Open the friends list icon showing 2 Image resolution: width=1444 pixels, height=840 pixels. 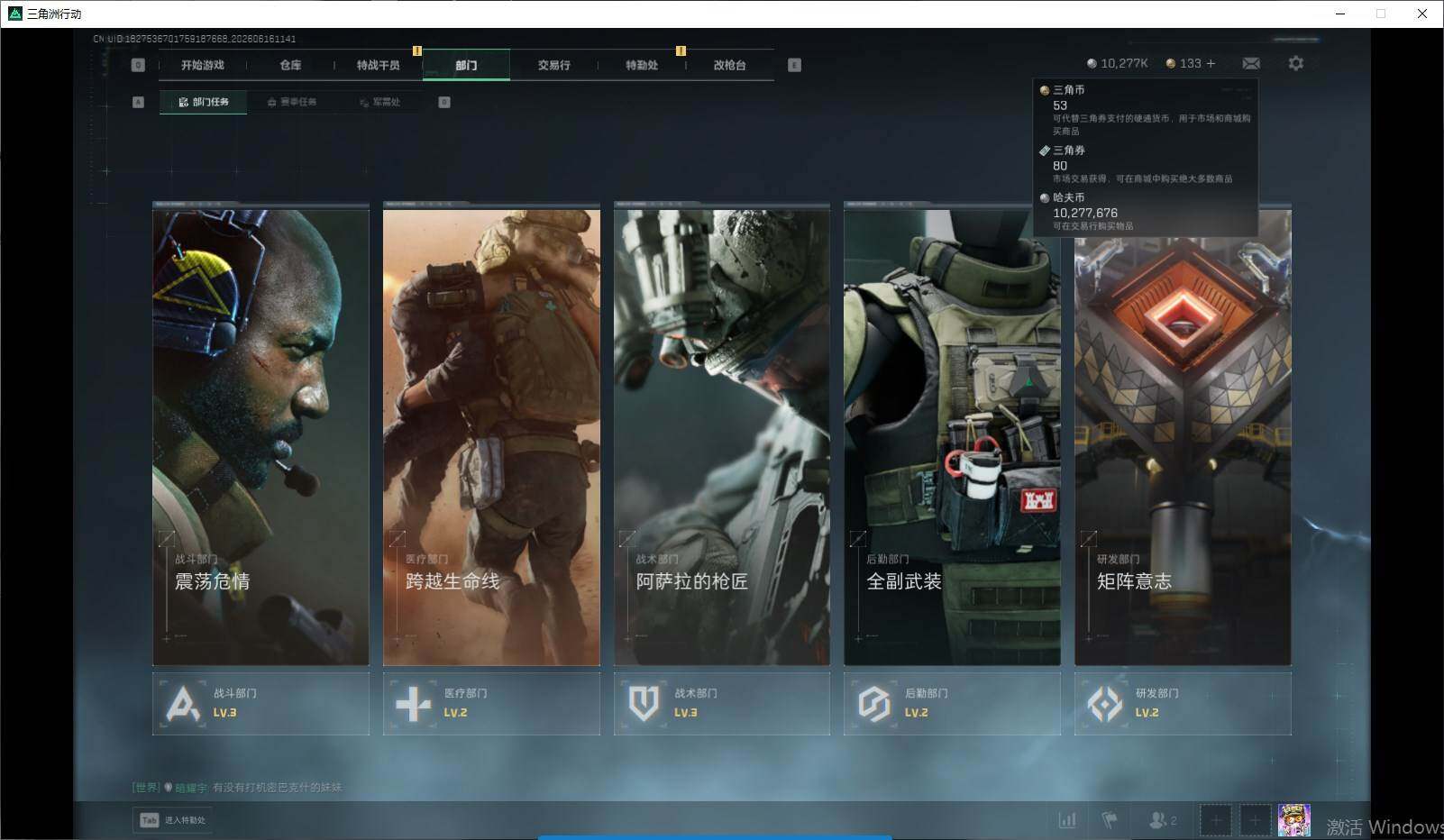tap(1163, 820)
